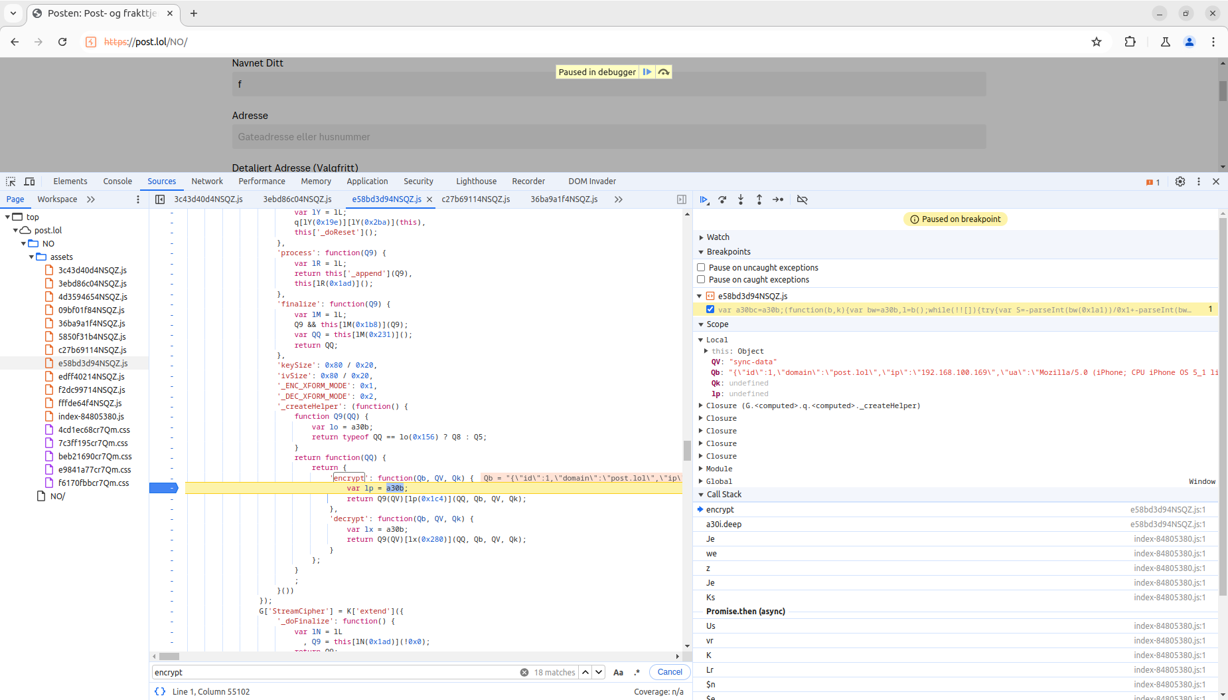The height and width of the screenshot is (700, 1228).
Task: Select the a30i.deep call stack frame
Action: pos(724,524)
